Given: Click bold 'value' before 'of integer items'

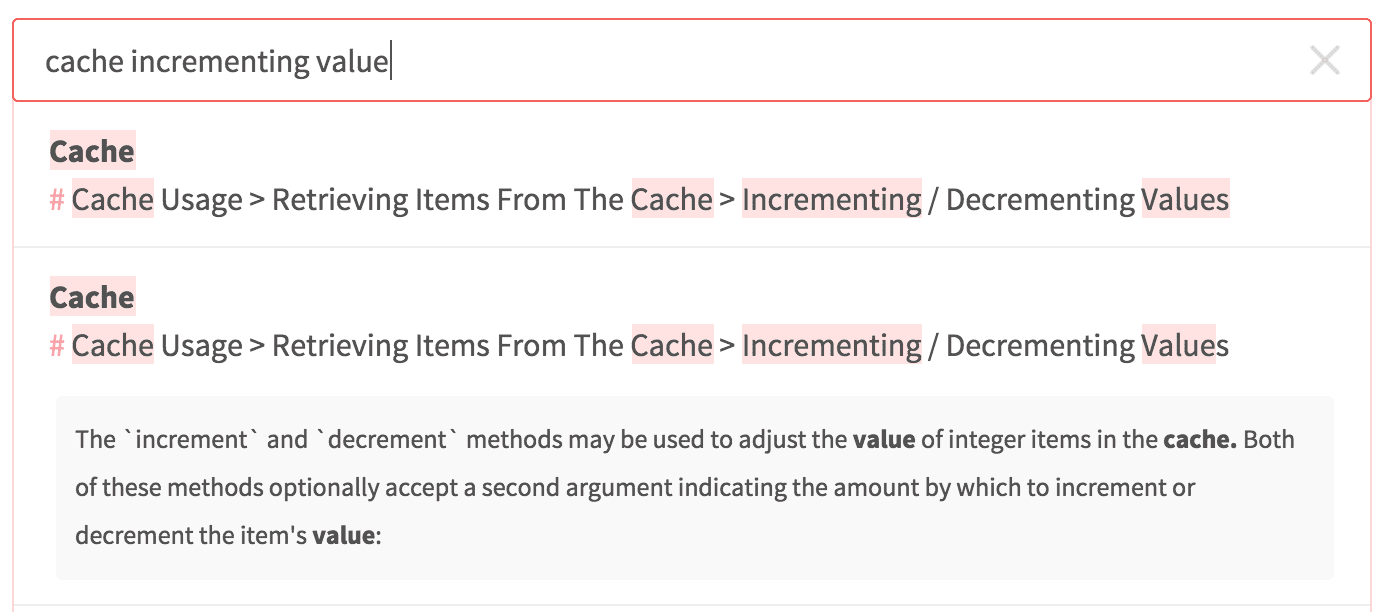Looking at the screenshot, I should pos(883,440).
